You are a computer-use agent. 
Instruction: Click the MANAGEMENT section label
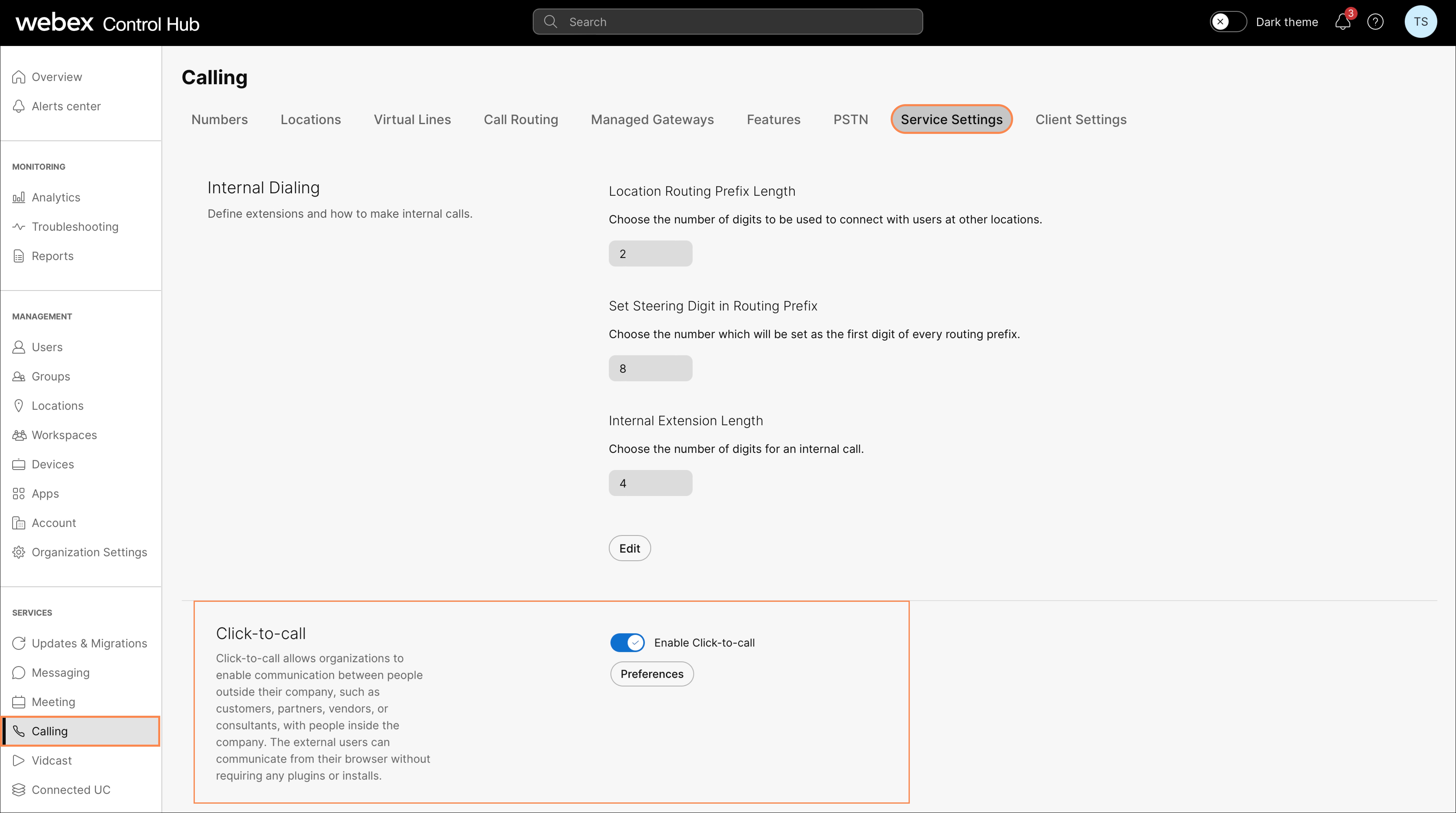[x=42, y=317]
